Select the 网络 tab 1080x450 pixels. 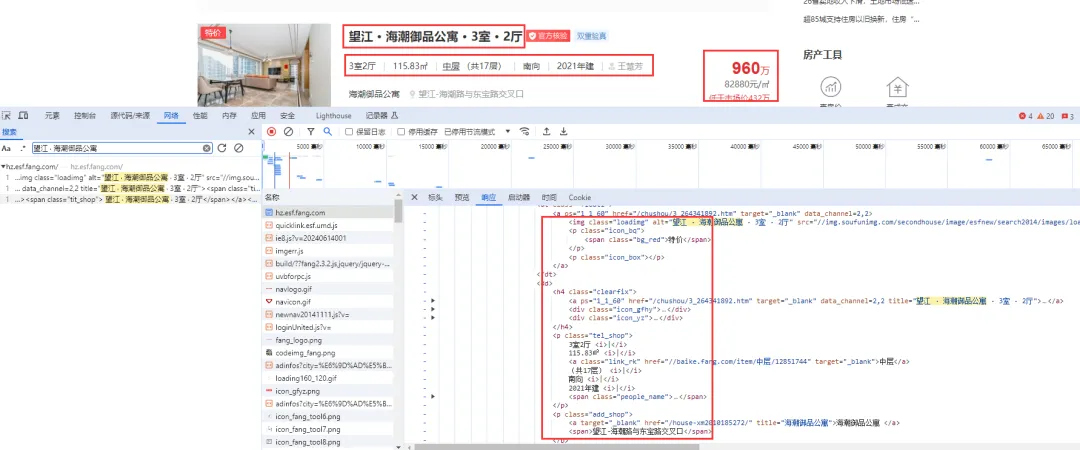(x=171, y=116)
